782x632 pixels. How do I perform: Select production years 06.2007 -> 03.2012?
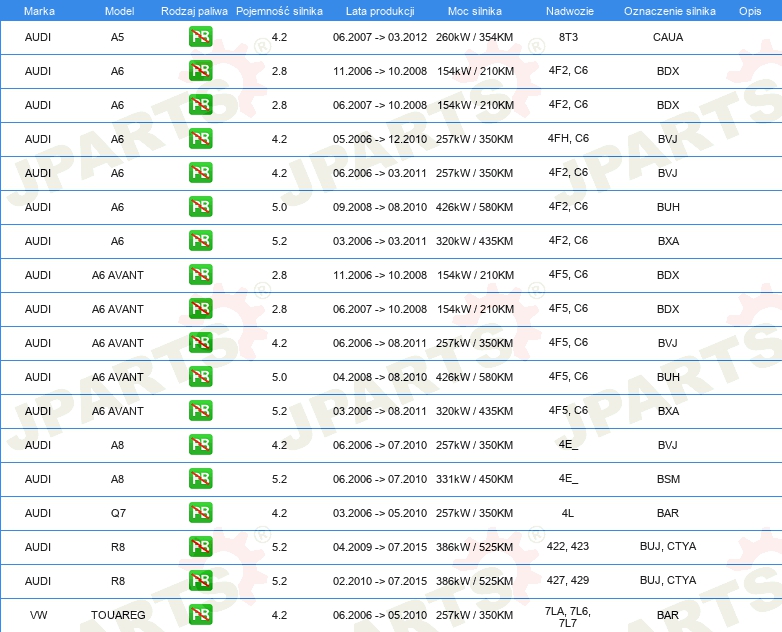[x=380, y=37]
